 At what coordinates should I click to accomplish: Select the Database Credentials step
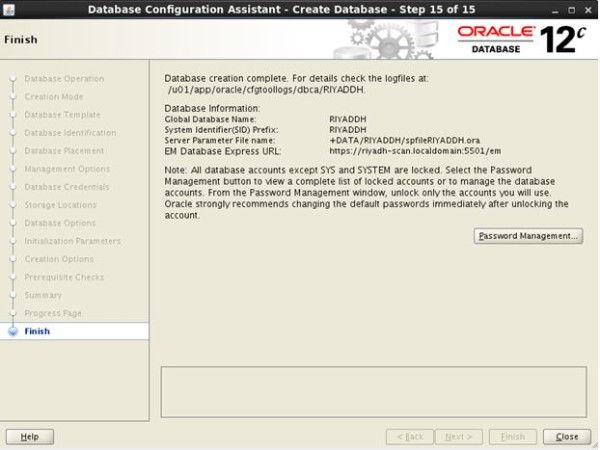tap(67, 187)
